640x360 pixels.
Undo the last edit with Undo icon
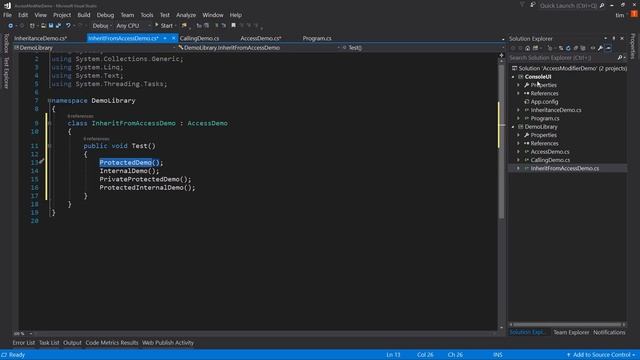68,26
